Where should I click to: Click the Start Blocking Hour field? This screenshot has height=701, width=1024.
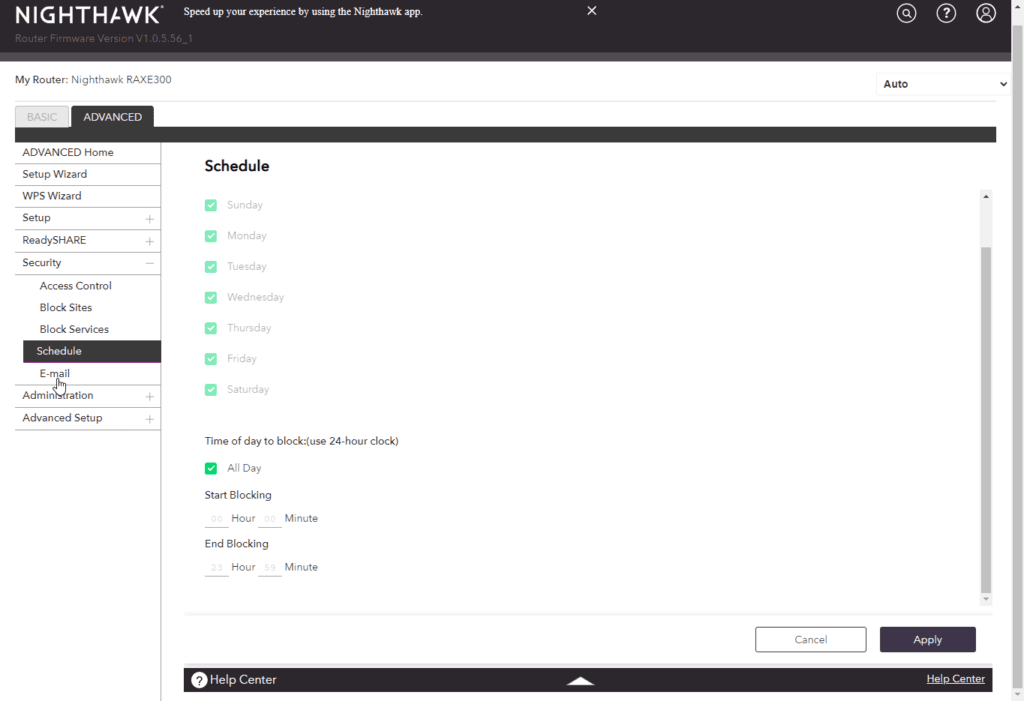[216, 519]
